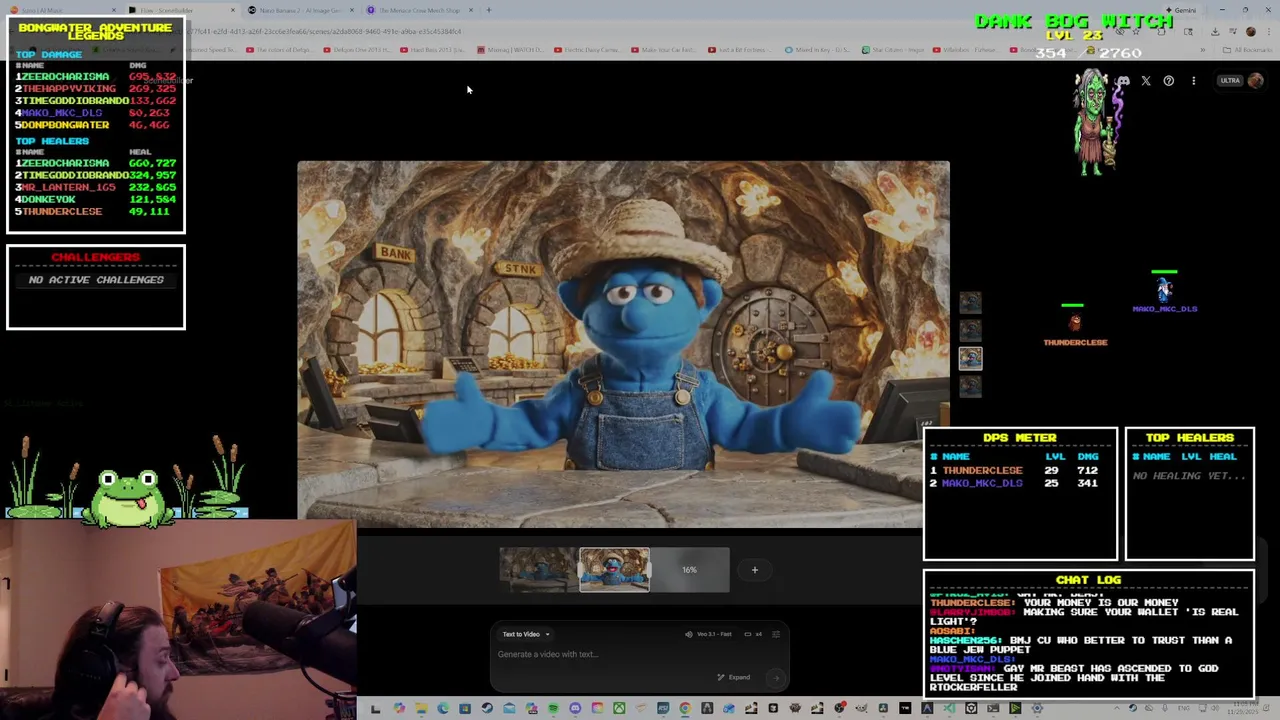Viewport: 1280px width, 720px height.
Task: Open Chrome profile avatar
Action: tap(1251, 31)
